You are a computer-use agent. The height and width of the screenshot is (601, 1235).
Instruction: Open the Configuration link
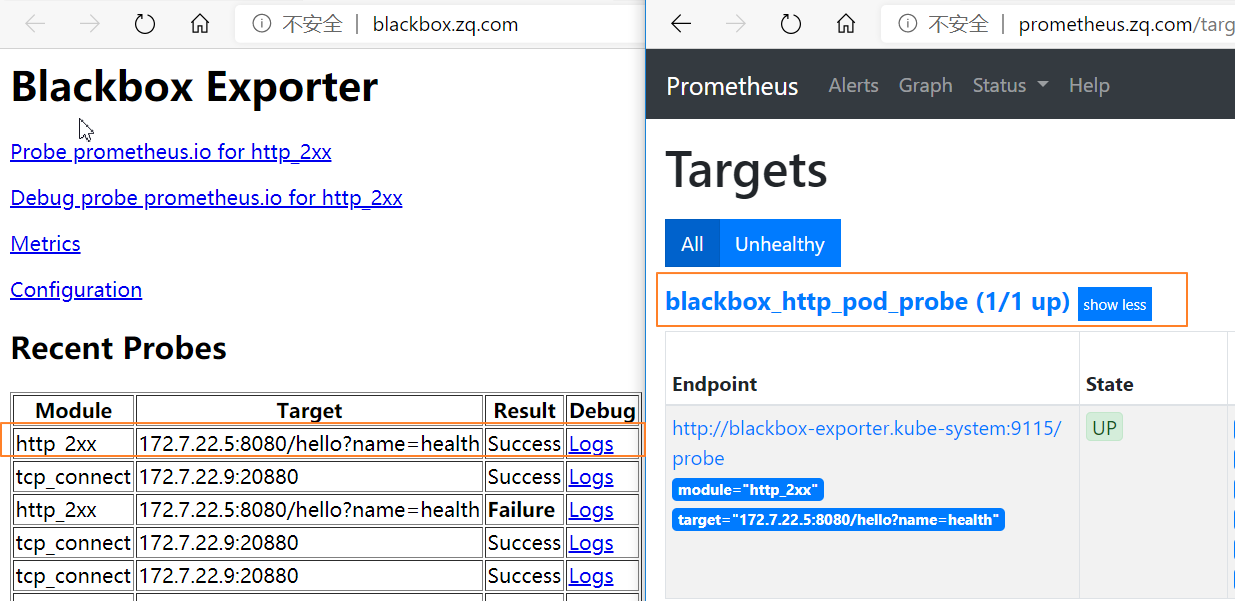pyautogui.click(x=76, y=290)
